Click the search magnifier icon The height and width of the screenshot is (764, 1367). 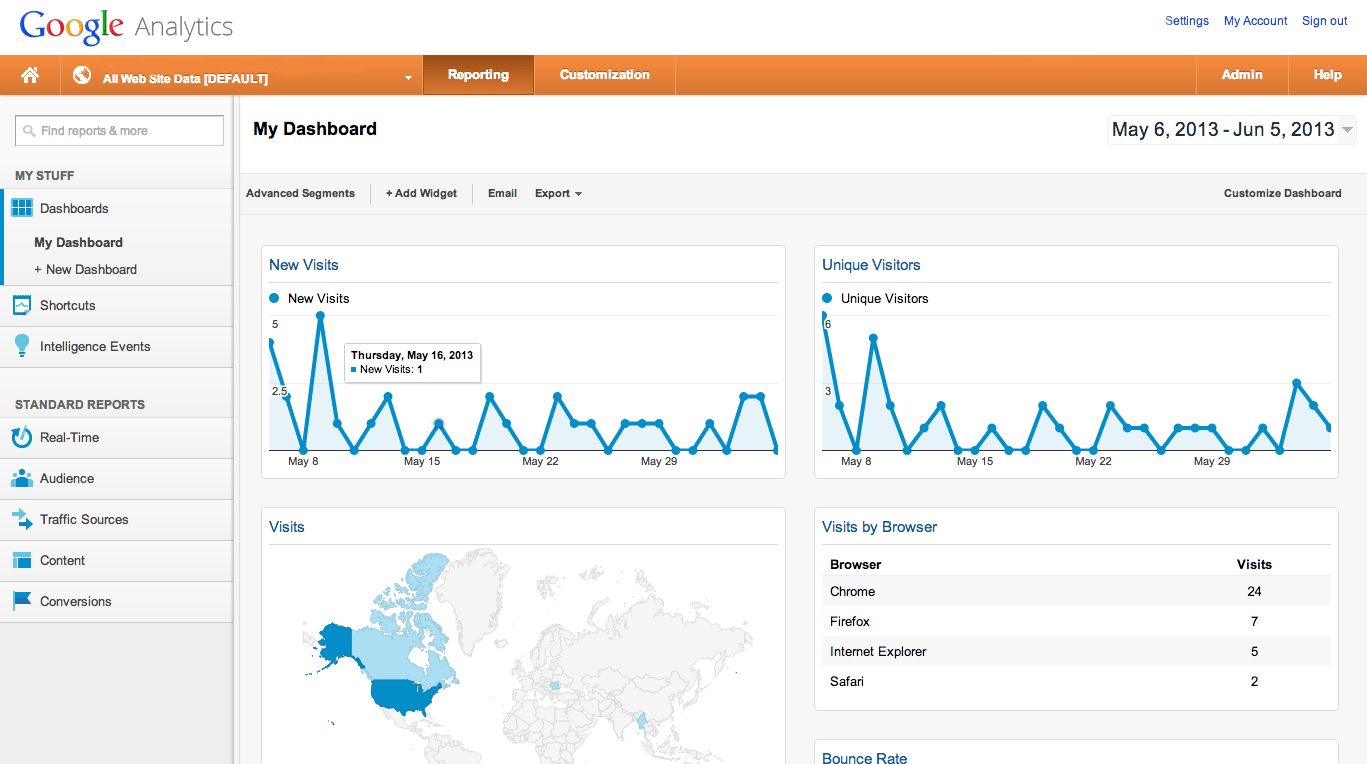pos(29,131)
